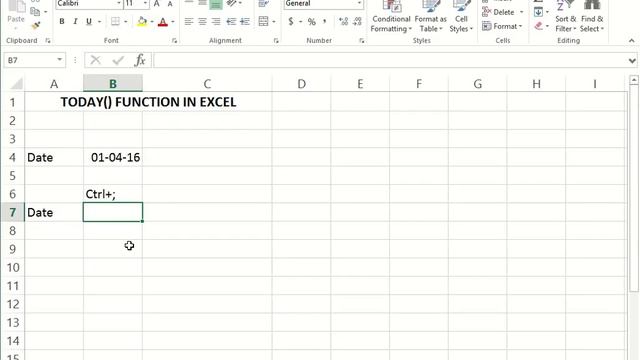This screenshot has height=360, width=640.
Task: Select cell containing Ctrl+;
Action: 113,194
